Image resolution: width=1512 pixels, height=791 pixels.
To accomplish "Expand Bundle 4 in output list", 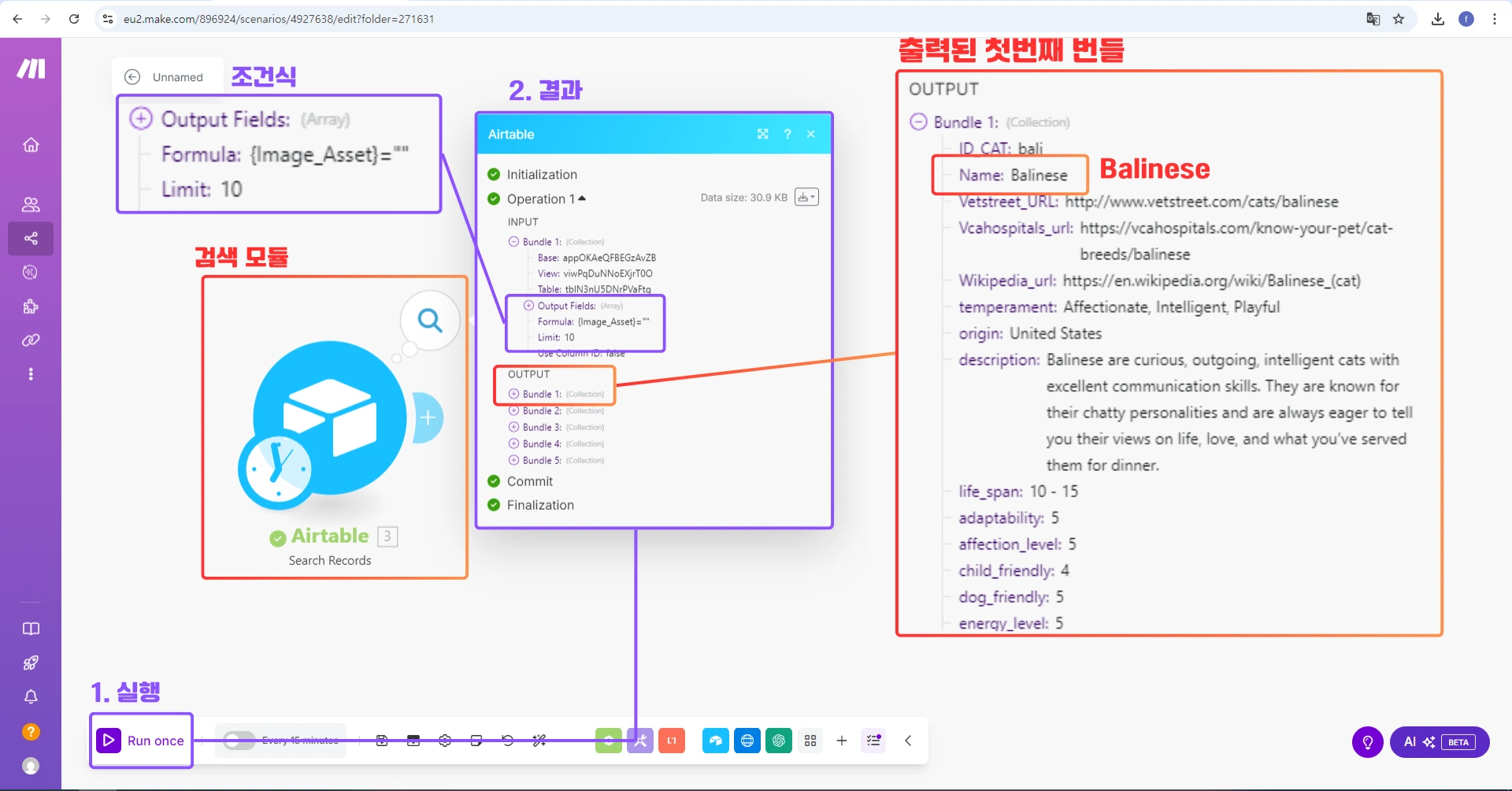I will 513,444.
